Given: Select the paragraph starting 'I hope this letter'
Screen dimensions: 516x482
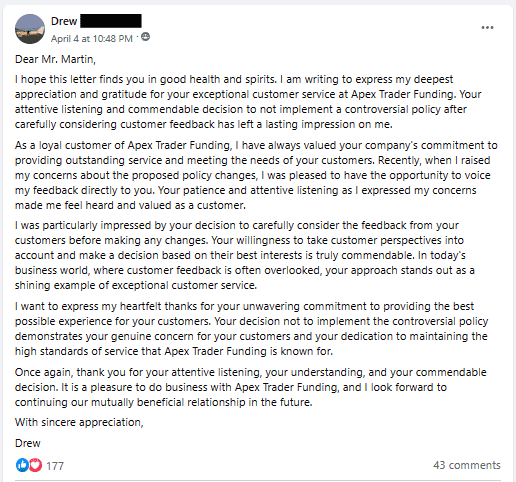Looking at the screenshot, I should 248,102.
